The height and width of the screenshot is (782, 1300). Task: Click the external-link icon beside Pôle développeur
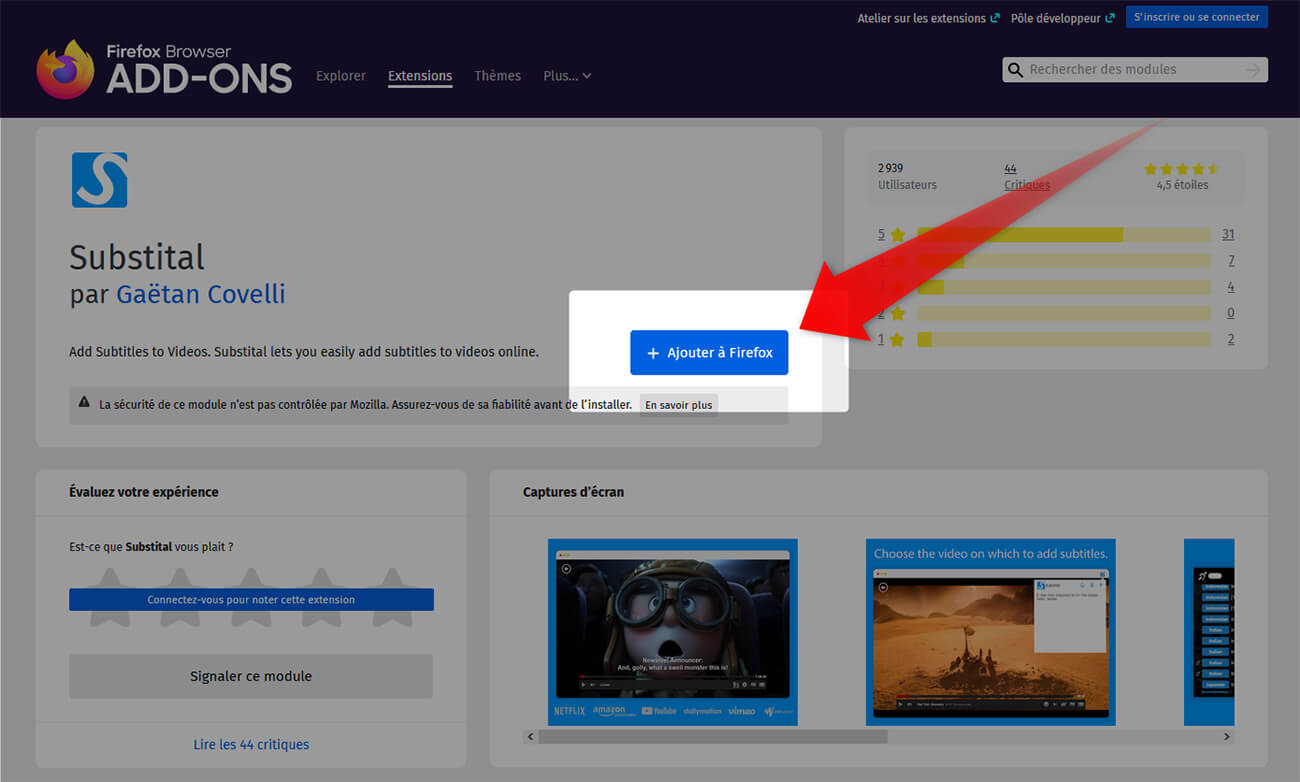pyautogui.click(x=1110, y=19)
